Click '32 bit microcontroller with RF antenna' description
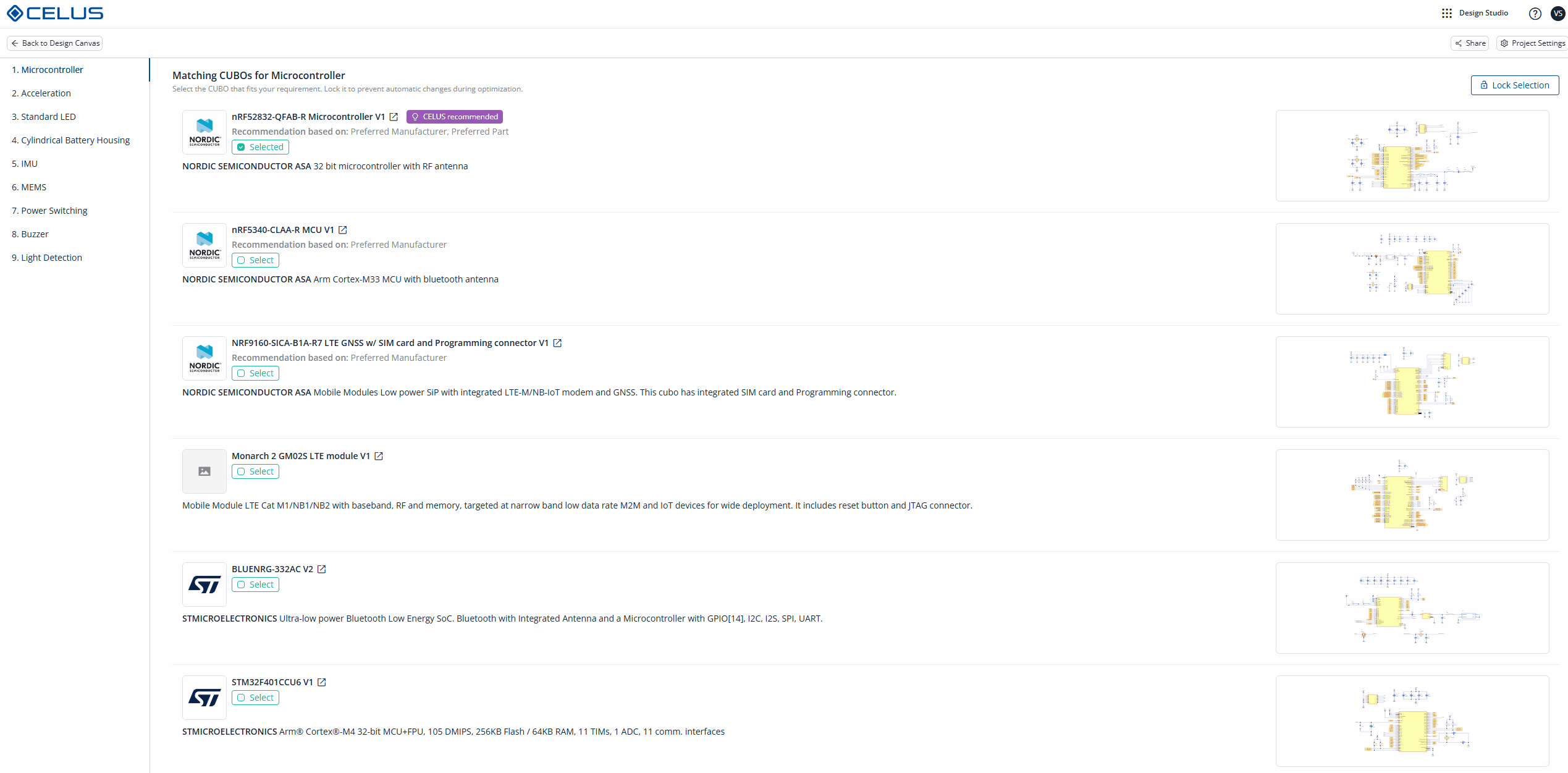Viewport: 1568px width, 773px height. coord(390,166)
